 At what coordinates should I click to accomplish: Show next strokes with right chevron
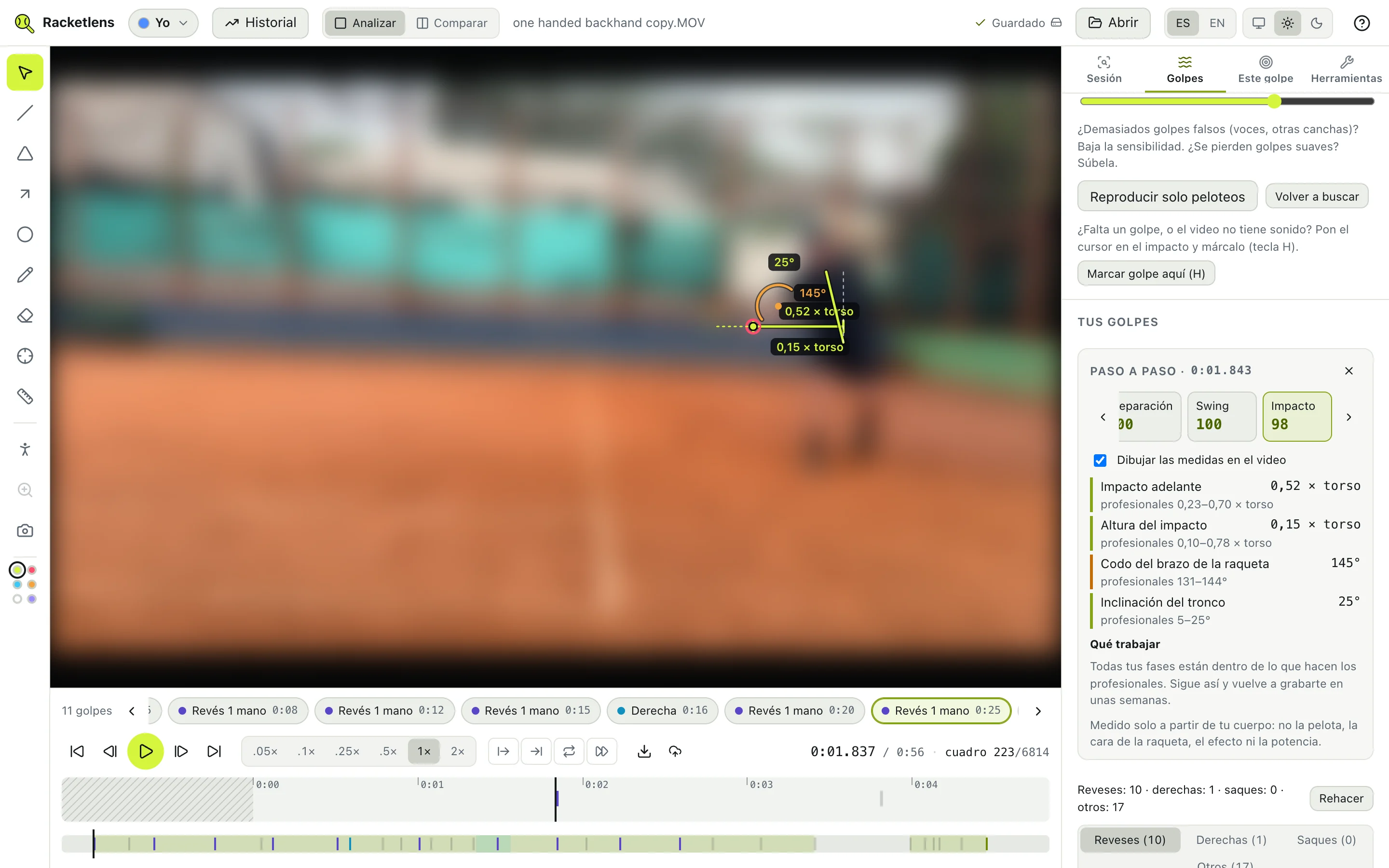click(x=1038, y=711)
